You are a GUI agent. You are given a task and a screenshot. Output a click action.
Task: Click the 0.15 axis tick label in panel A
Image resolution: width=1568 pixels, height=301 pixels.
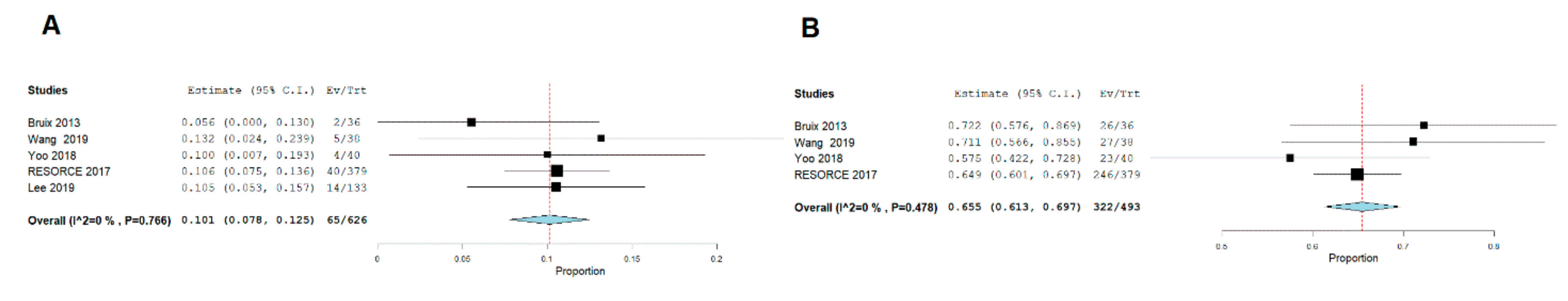click(x=632, y=259)
